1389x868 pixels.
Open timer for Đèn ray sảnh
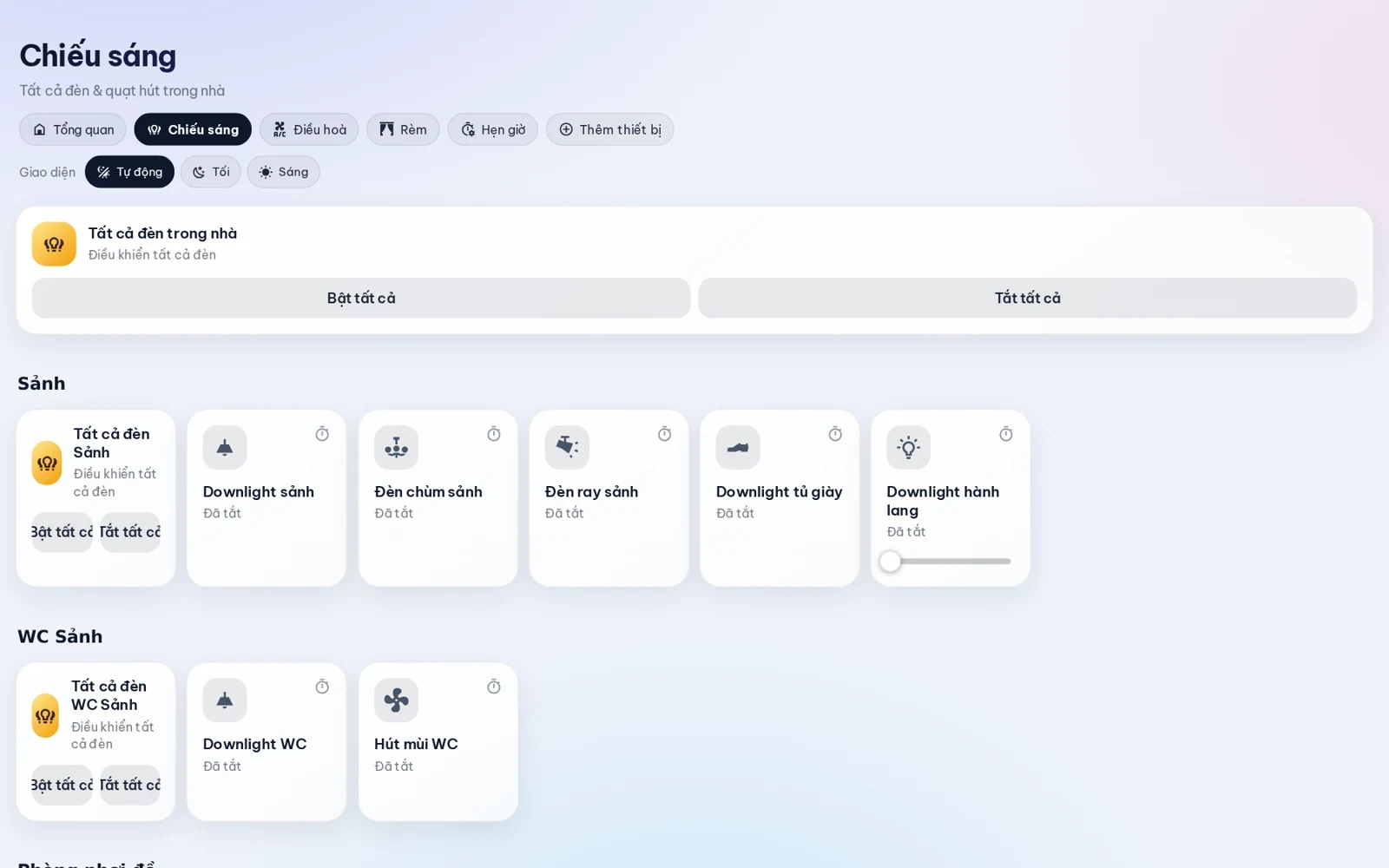[665, 434]
